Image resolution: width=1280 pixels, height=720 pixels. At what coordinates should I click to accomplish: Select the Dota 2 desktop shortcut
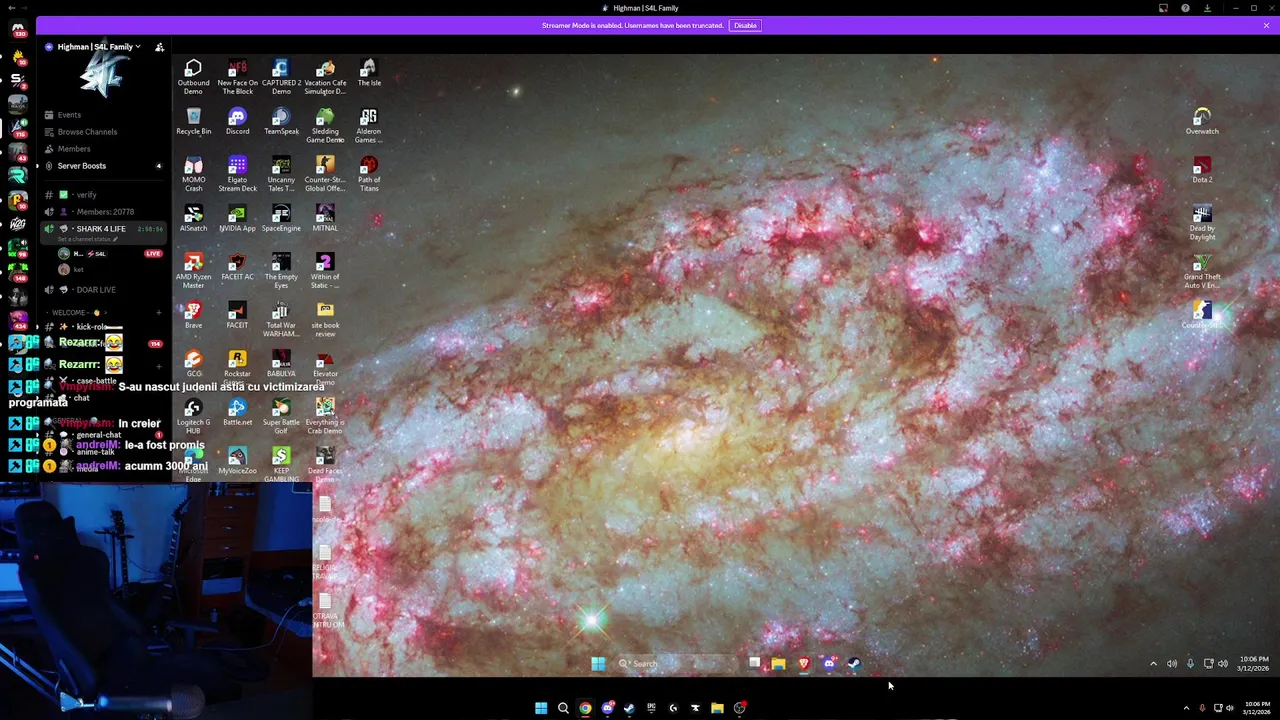[x=1202, y=170]
